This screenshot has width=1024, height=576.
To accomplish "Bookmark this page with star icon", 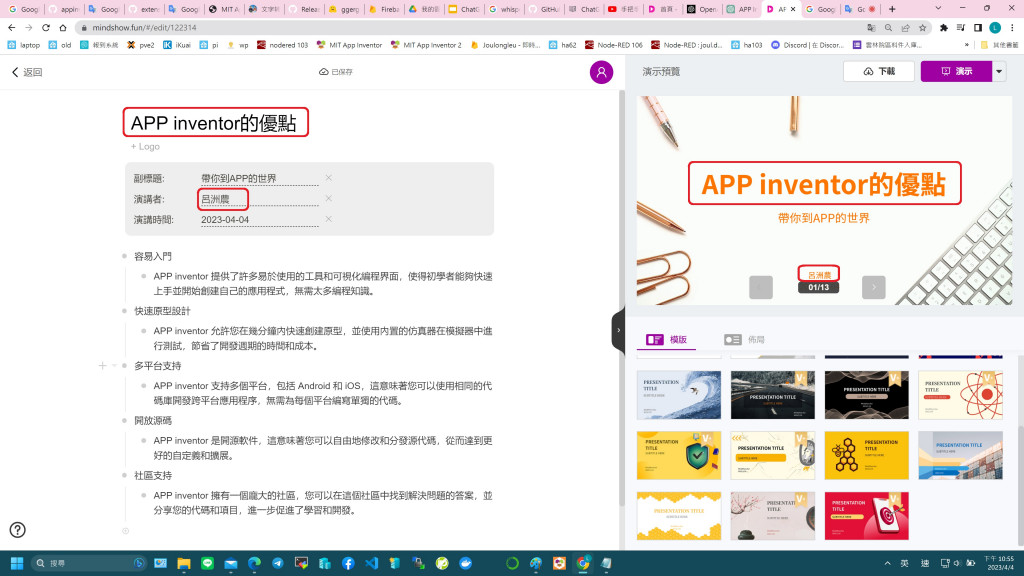I will click(922, 27).
